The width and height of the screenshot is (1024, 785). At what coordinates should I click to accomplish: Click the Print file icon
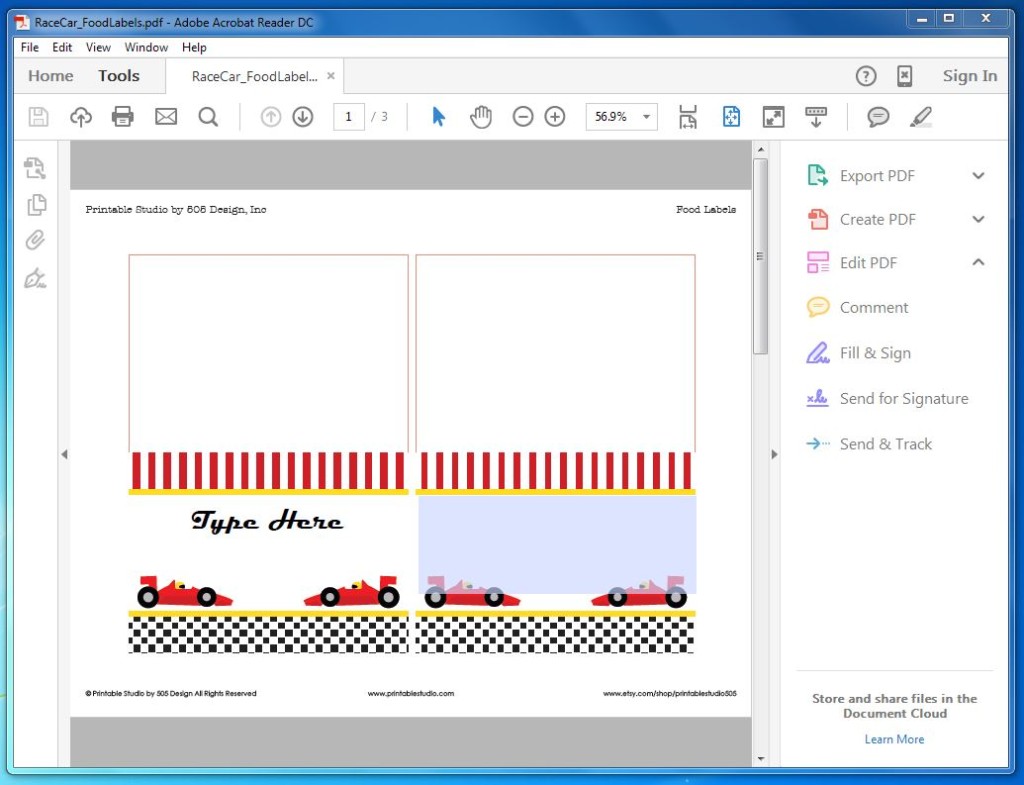point(122,117)
